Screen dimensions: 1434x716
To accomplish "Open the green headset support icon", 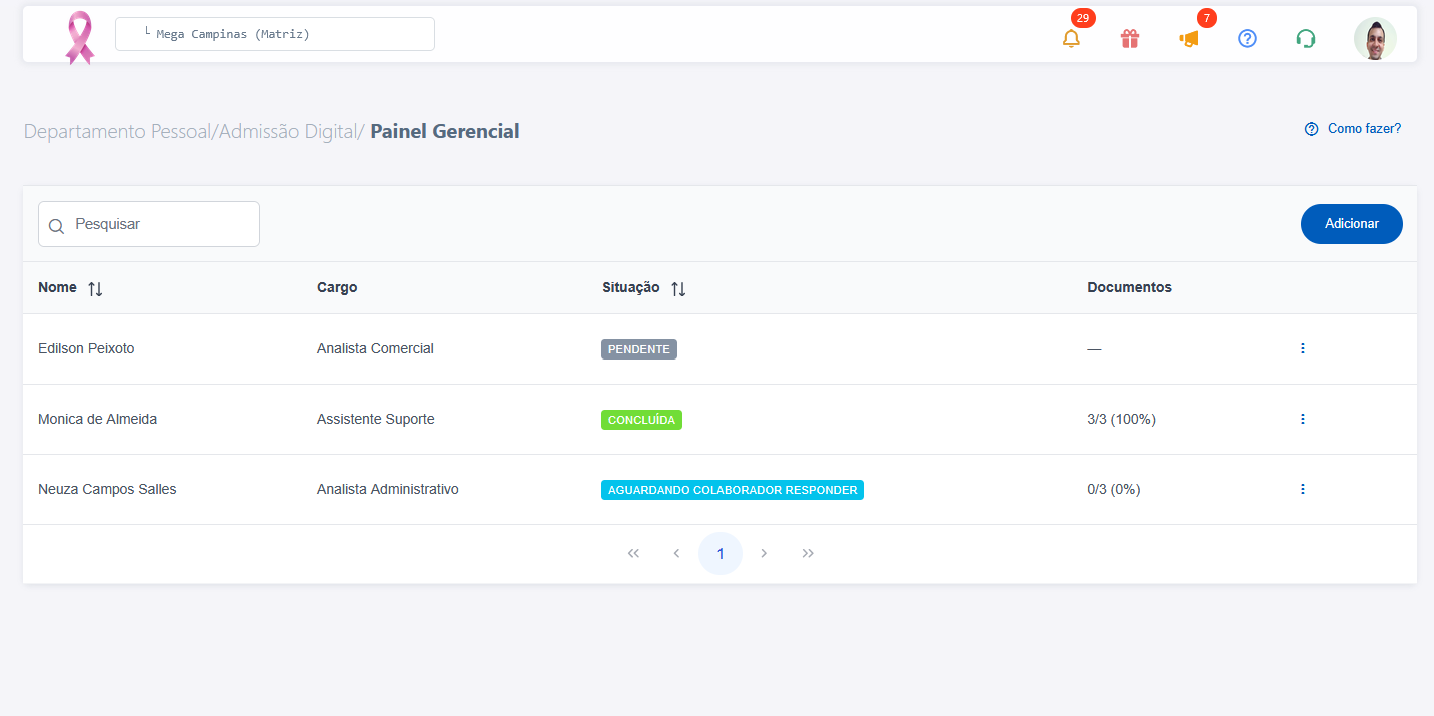I will [x=1306, y=39].
